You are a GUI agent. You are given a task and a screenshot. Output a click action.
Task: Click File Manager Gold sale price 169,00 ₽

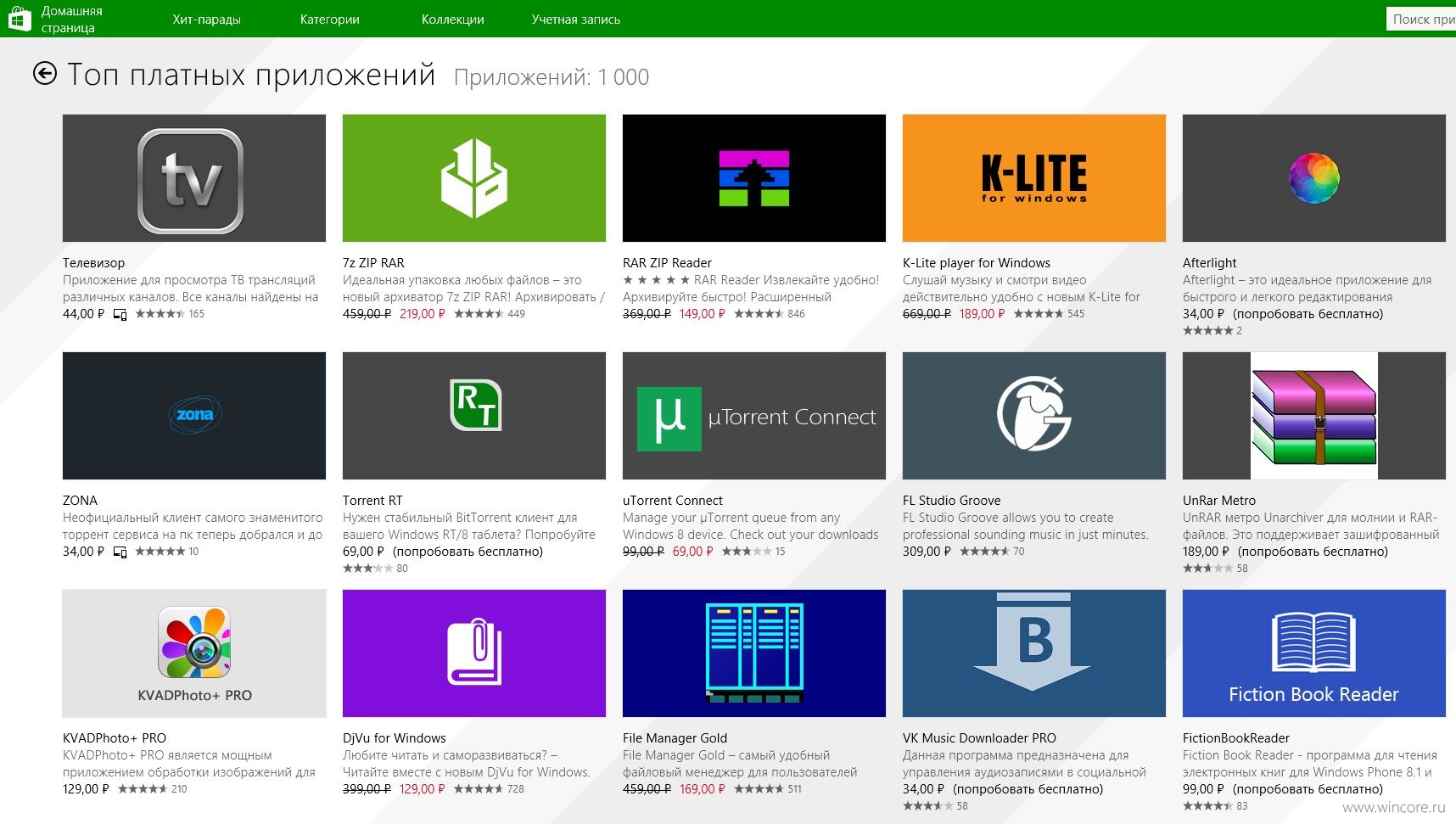click(x=703, y=789)
